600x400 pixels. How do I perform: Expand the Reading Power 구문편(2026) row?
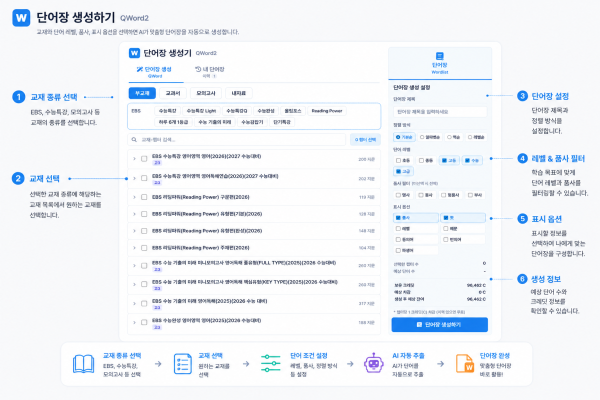pyautogui.click(x=134, y=197)
